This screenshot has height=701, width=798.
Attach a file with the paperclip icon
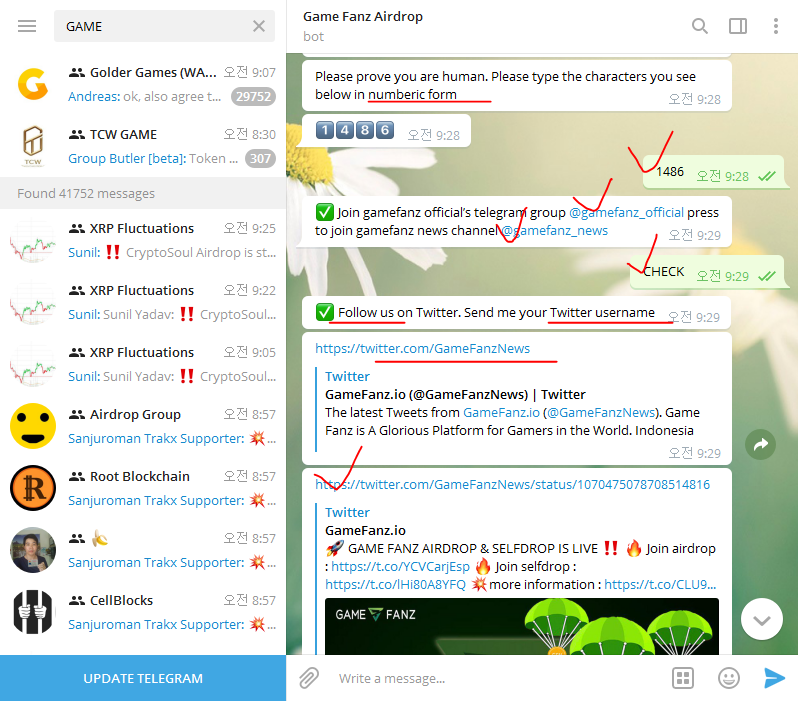(309, 678)
